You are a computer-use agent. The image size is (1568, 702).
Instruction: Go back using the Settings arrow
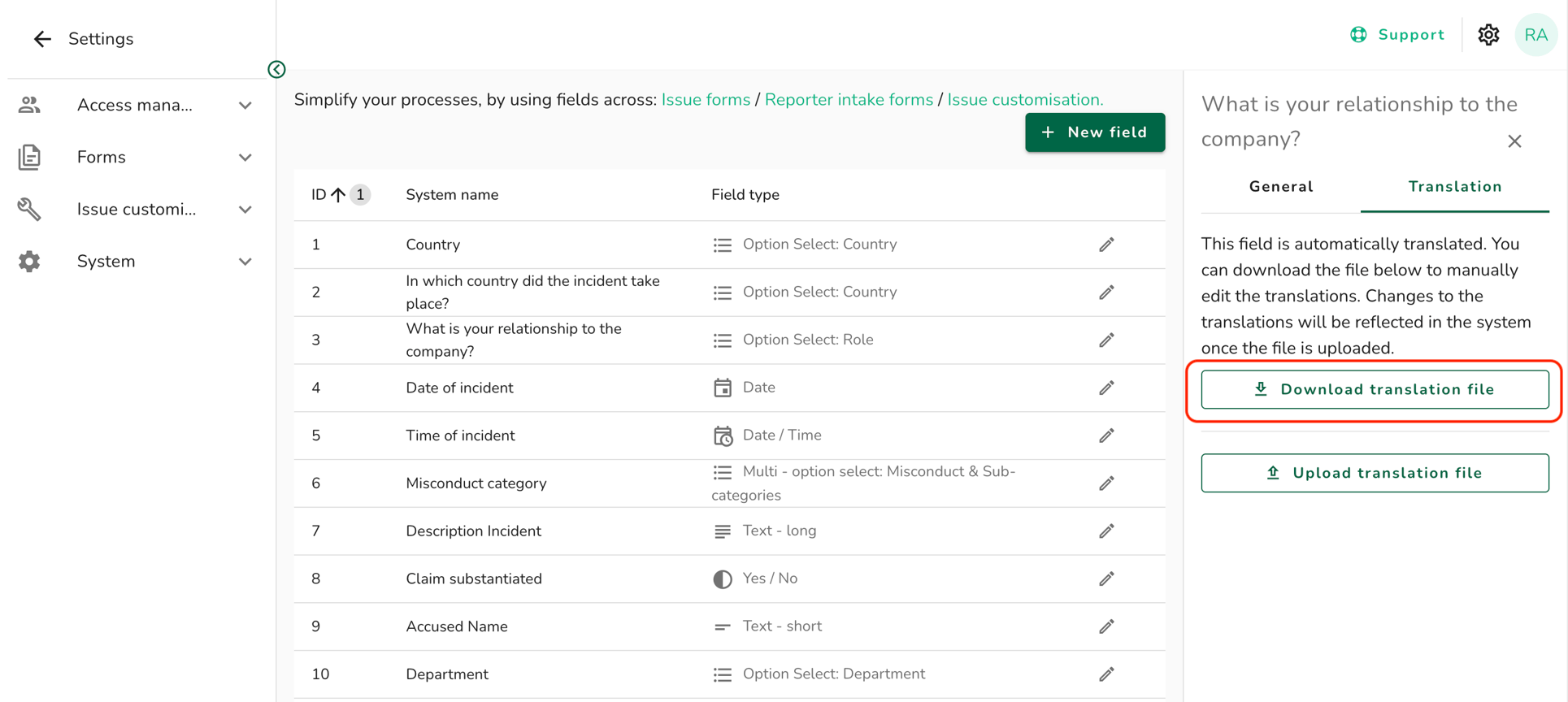pyautogui.click(x=42, y=39)
